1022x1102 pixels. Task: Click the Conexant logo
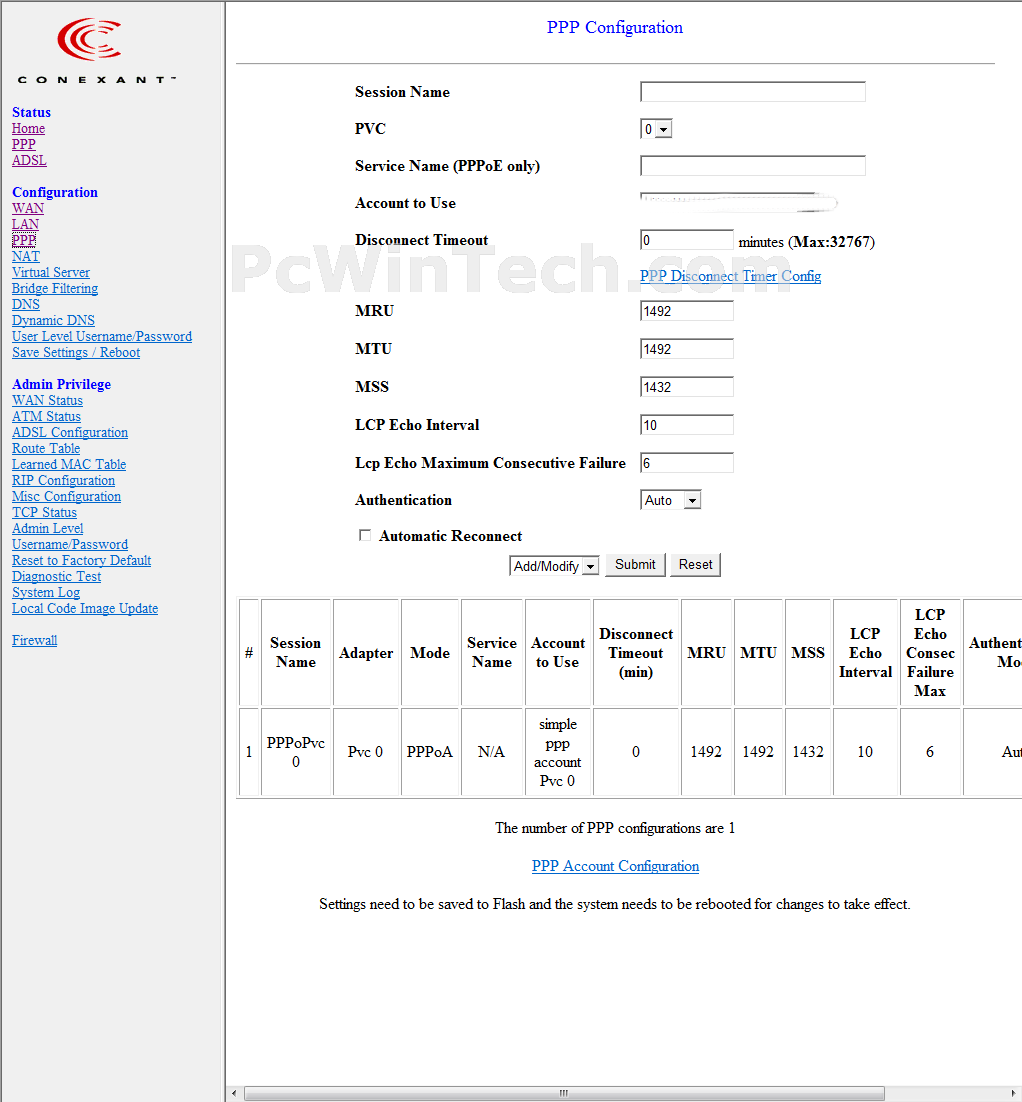tap(96, 51)
